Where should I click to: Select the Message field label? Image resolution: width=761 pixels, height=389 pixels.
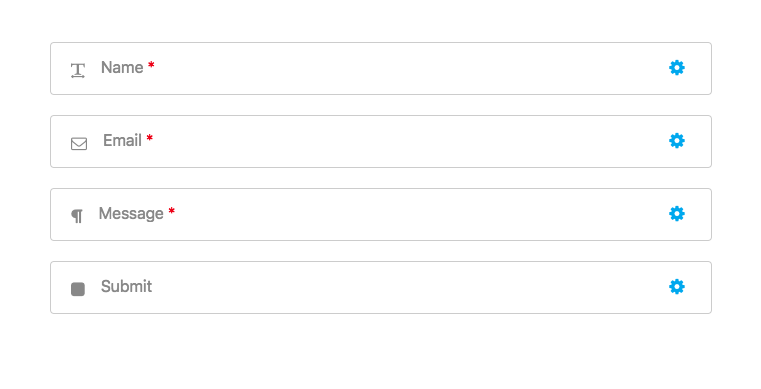click(131, 213)
